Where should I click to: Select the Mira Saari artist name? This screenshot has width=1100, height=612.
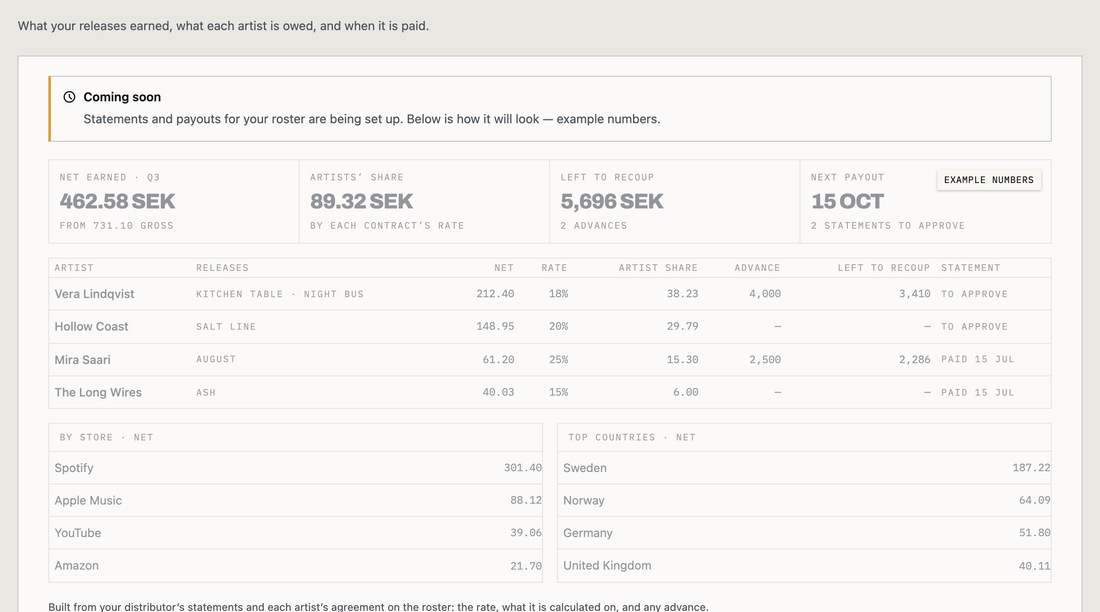point(83,359)
